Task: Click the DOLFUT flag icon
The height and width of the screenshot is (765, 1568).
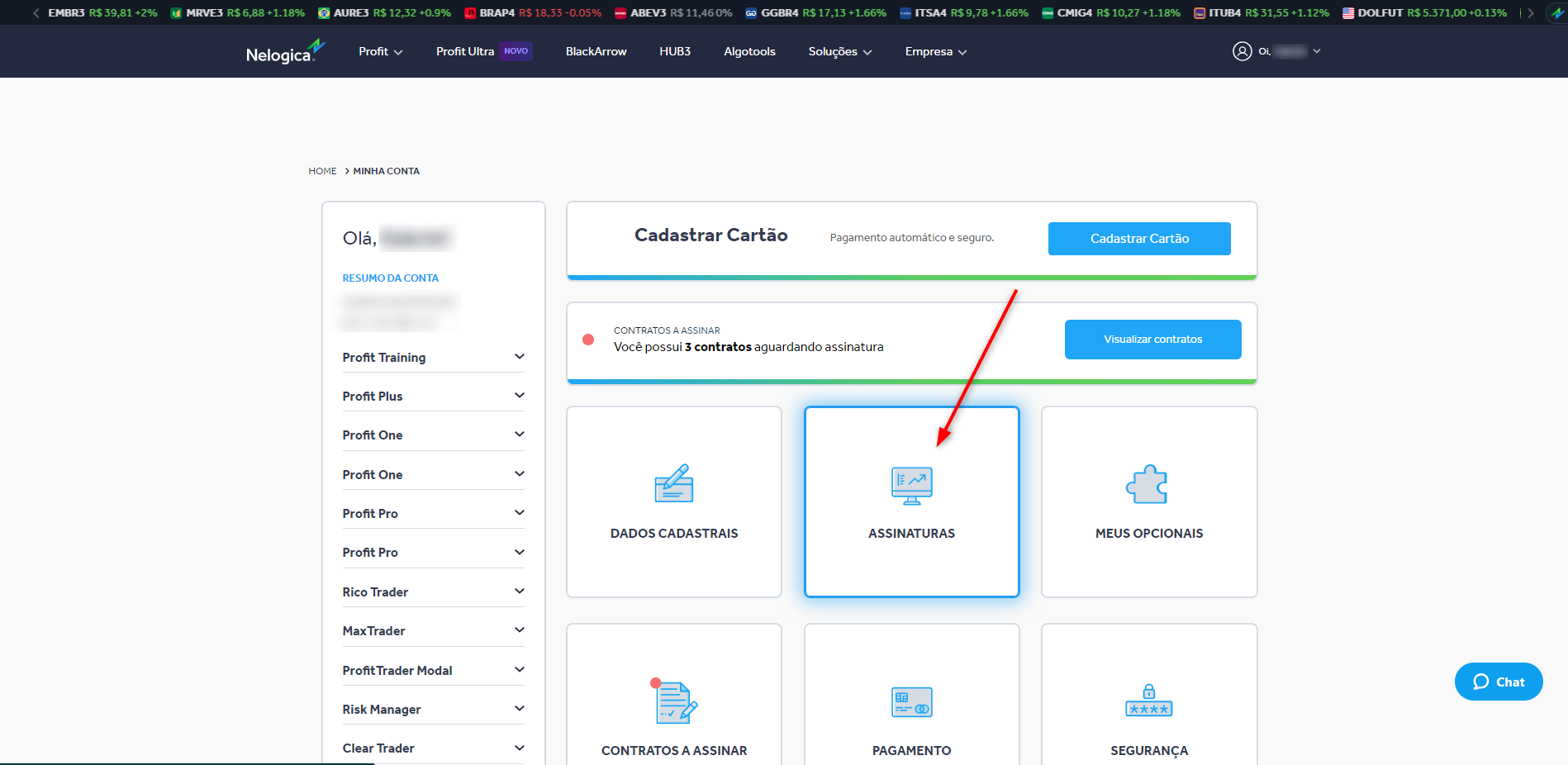Action: pos(1348,13)
